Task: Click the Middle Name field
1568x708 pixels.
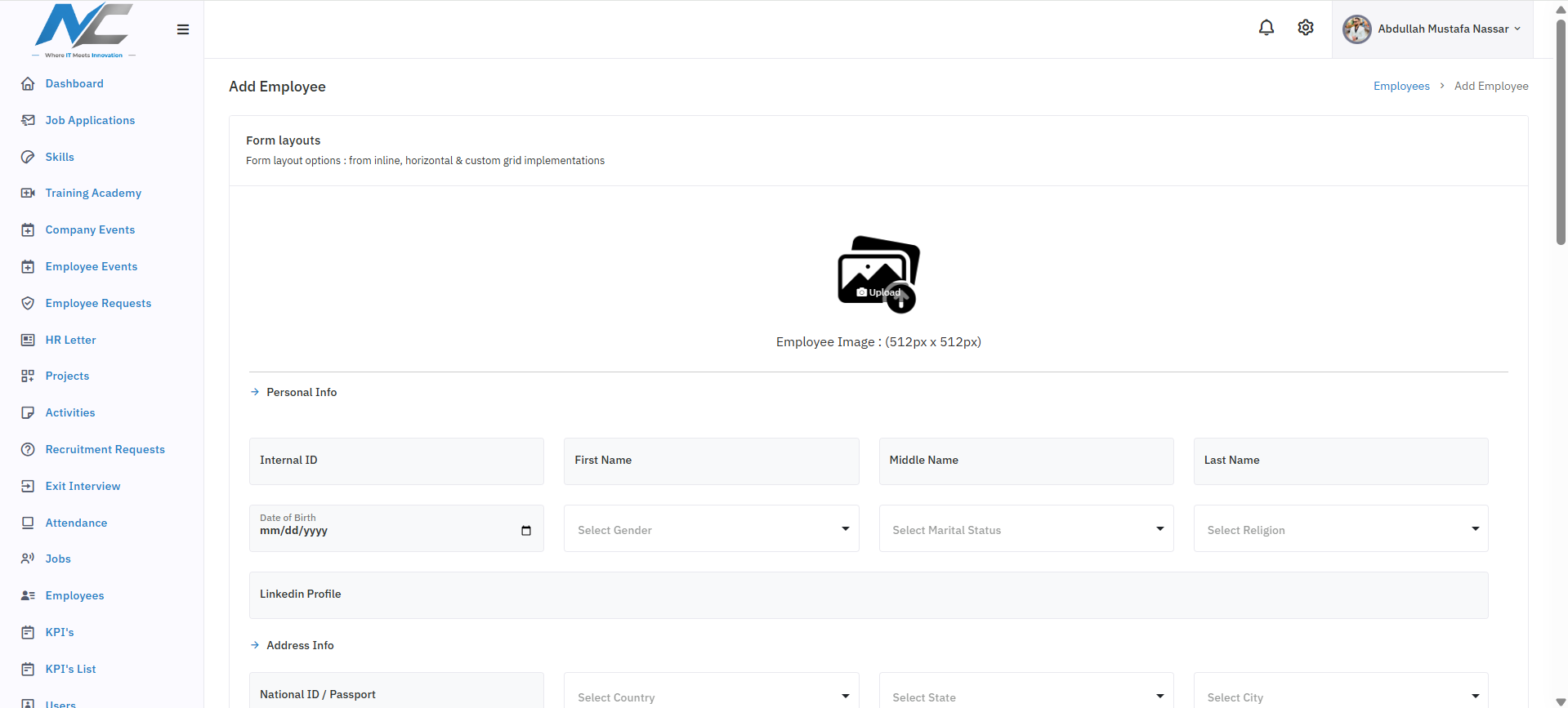Action: tap(1026, 461)
